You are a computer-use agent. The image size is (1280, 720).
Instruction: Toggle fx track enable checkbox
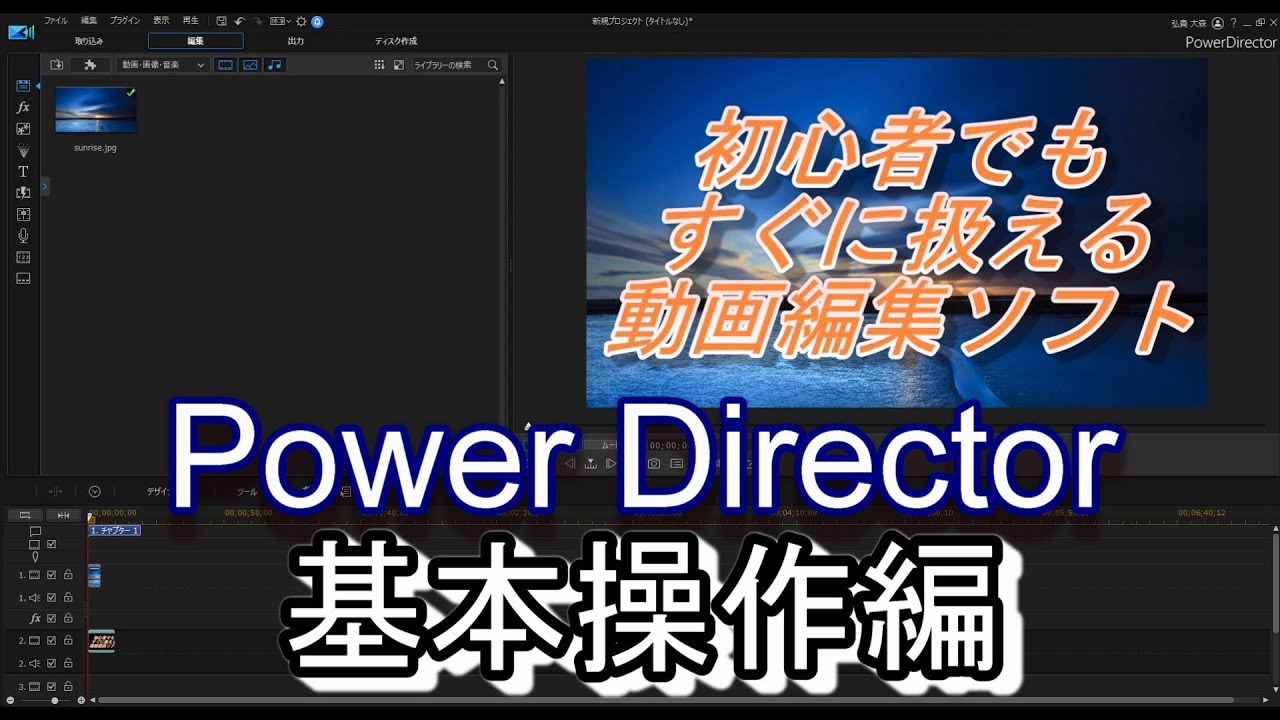point(52,619)
